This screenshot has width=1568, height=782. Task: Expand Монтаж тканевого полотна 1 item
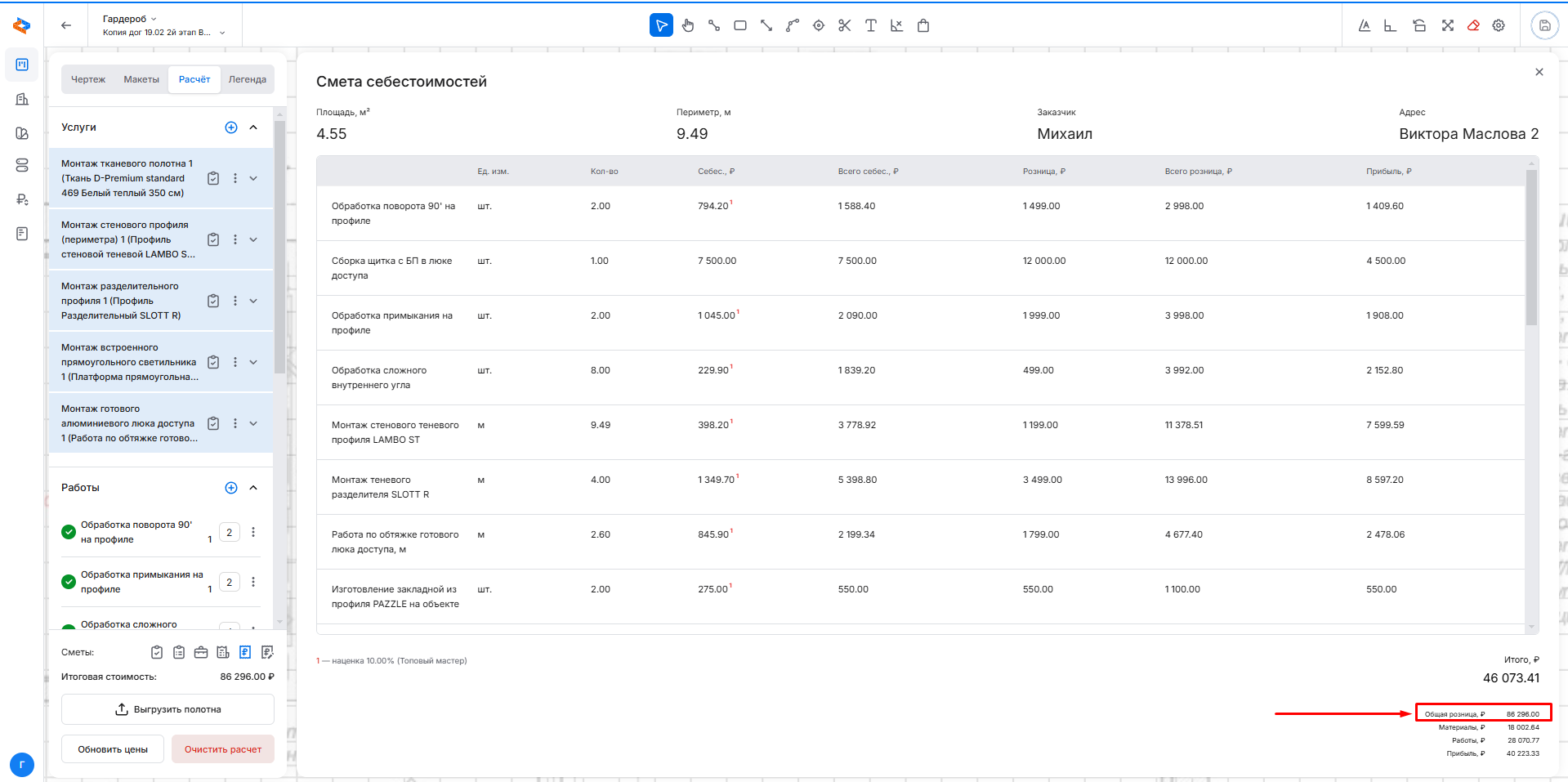pyautogui.click(x=253, y=178)
